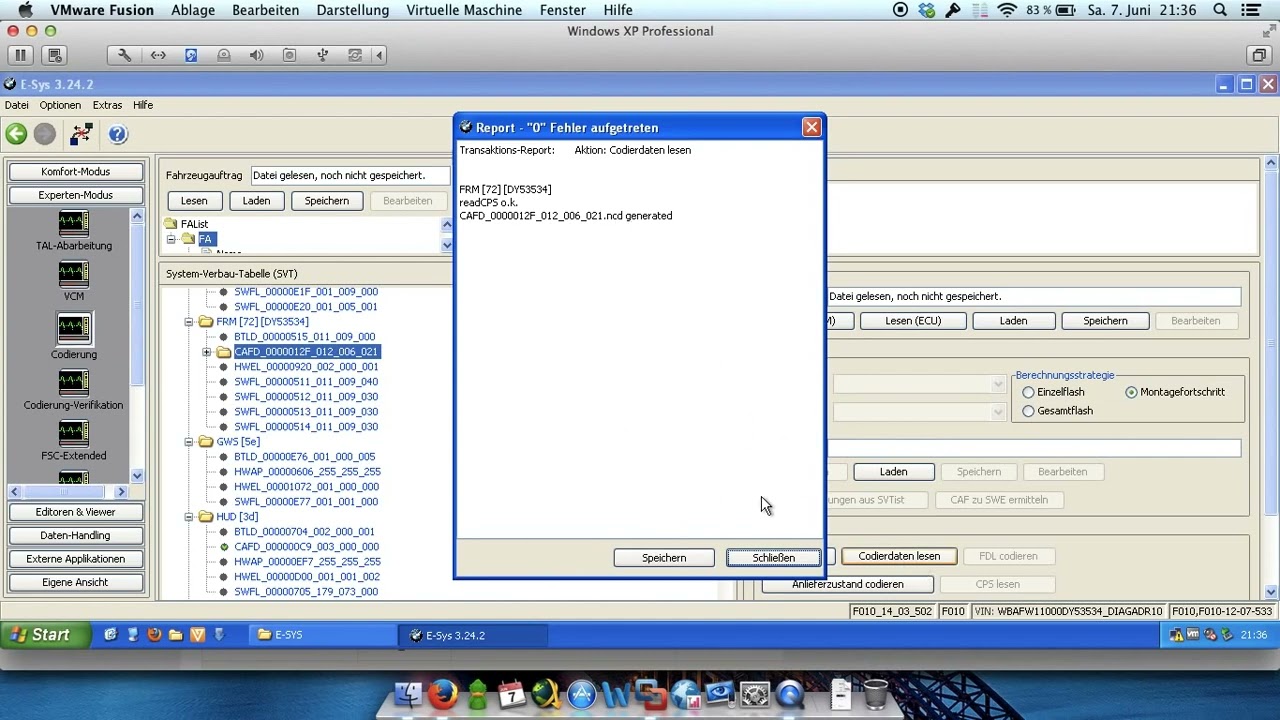Viewport: 1280px width, 720px height.
Task: Open the Externe Applikationen section
Action: click(x=76, y=559)
